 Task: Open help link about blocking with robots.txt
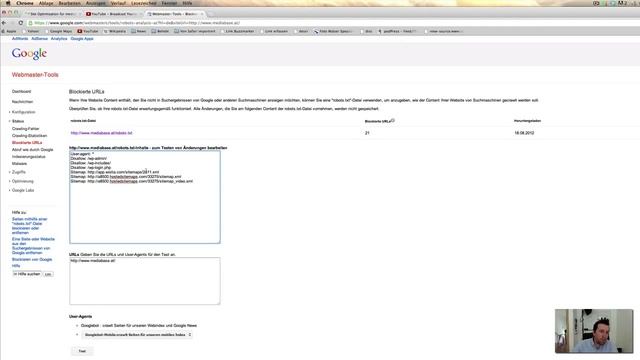29,226
